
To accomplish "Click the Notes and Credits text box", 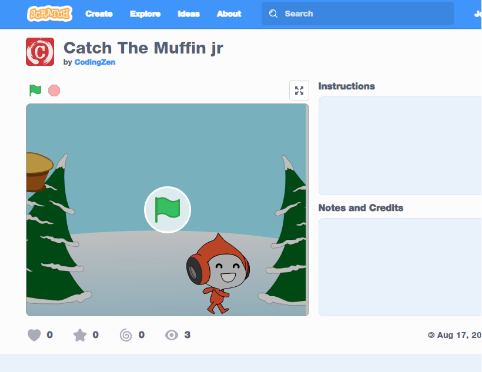I will click(400, 267).
